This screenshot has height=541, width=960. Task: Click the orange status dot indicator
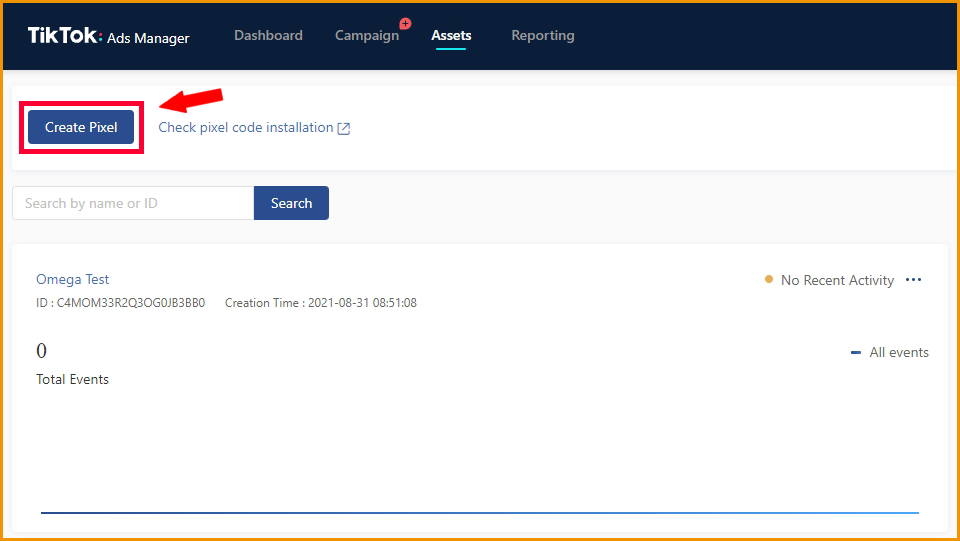coord(769,280)
